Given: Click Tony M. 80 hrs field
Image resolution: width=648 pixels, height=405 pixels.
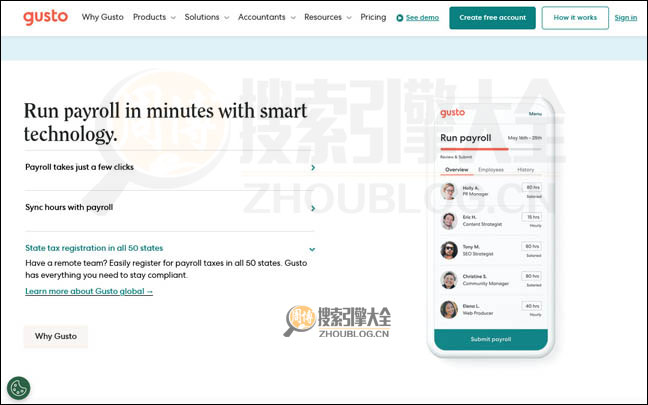Looking at the screenshot, I should (x=532, y=246).
